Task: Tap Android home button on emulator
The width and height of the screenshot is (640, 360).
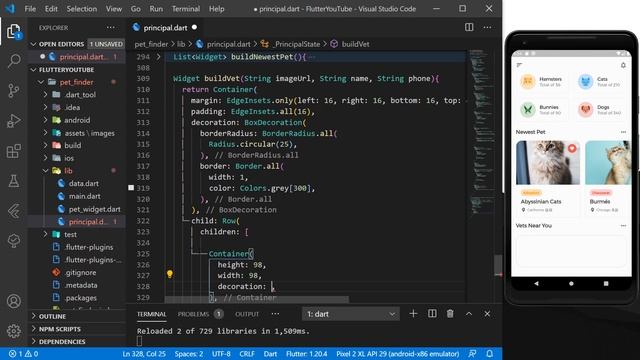Action: coord(571,283)
